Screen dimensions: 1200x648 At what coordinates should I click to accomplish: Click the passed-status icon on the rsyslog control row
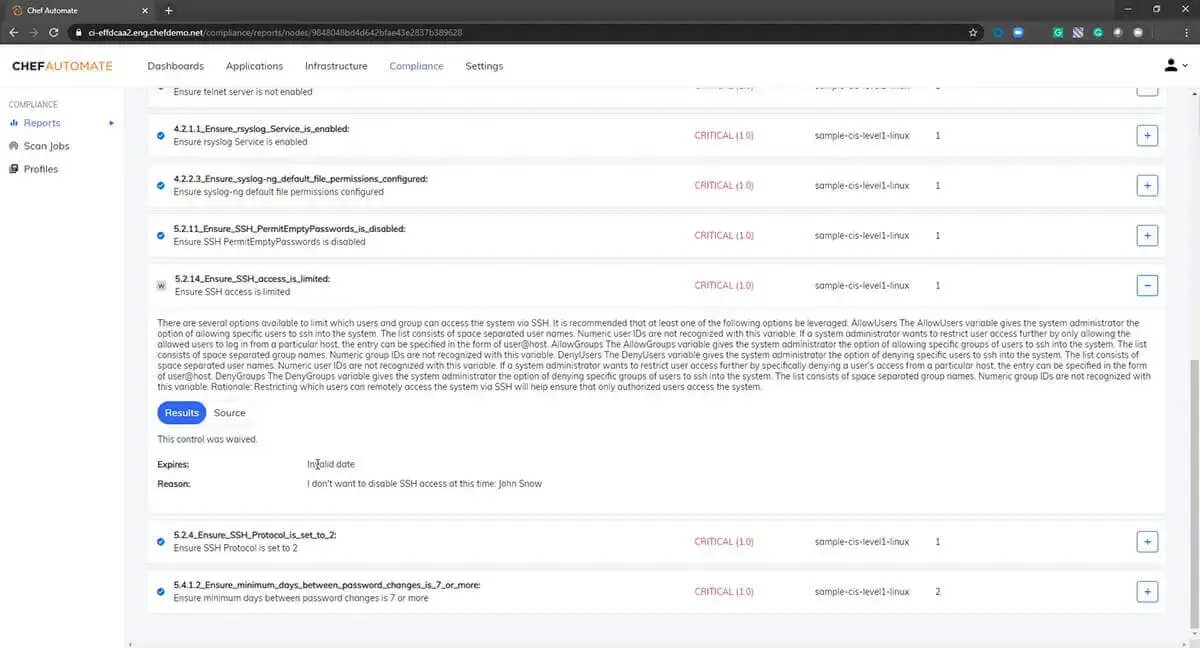(161, 135)
